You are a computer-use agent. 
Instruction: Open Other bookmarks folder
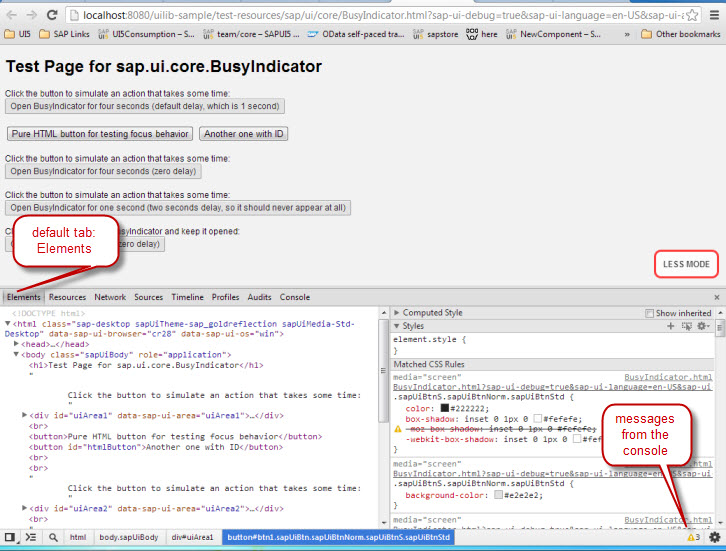coord(681,34)
